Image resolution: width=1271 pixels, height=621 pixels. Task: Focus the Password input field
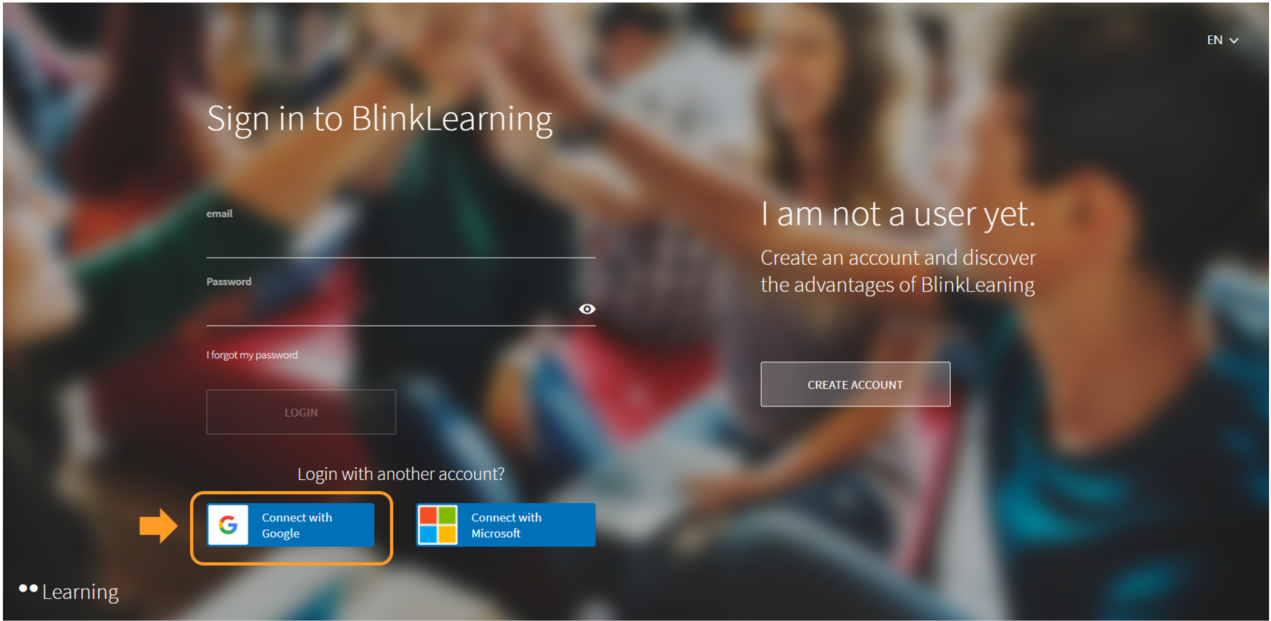point(390,310)
